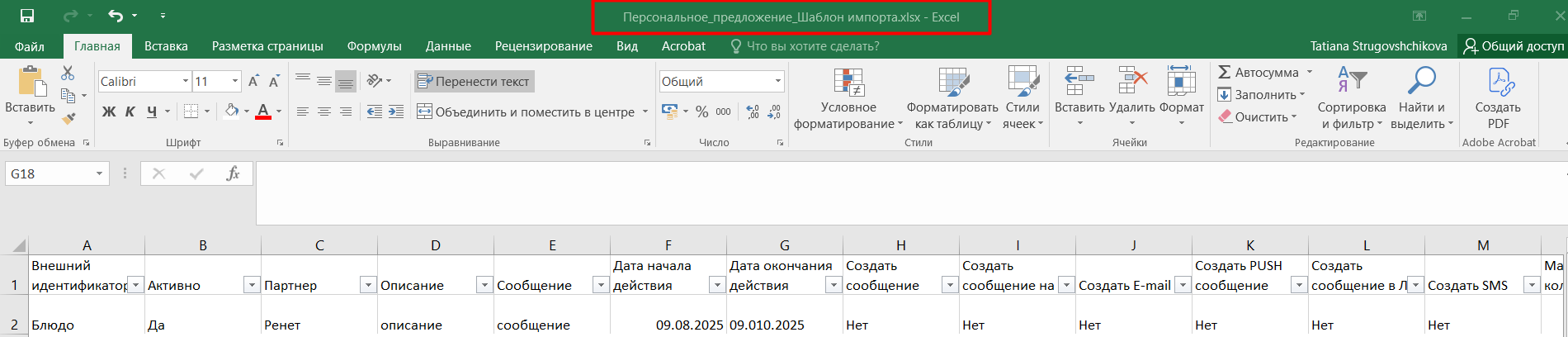Viewport: 1568px width, 337px height.
Task: Decrease the decimal places
Action: pos(774,112)
